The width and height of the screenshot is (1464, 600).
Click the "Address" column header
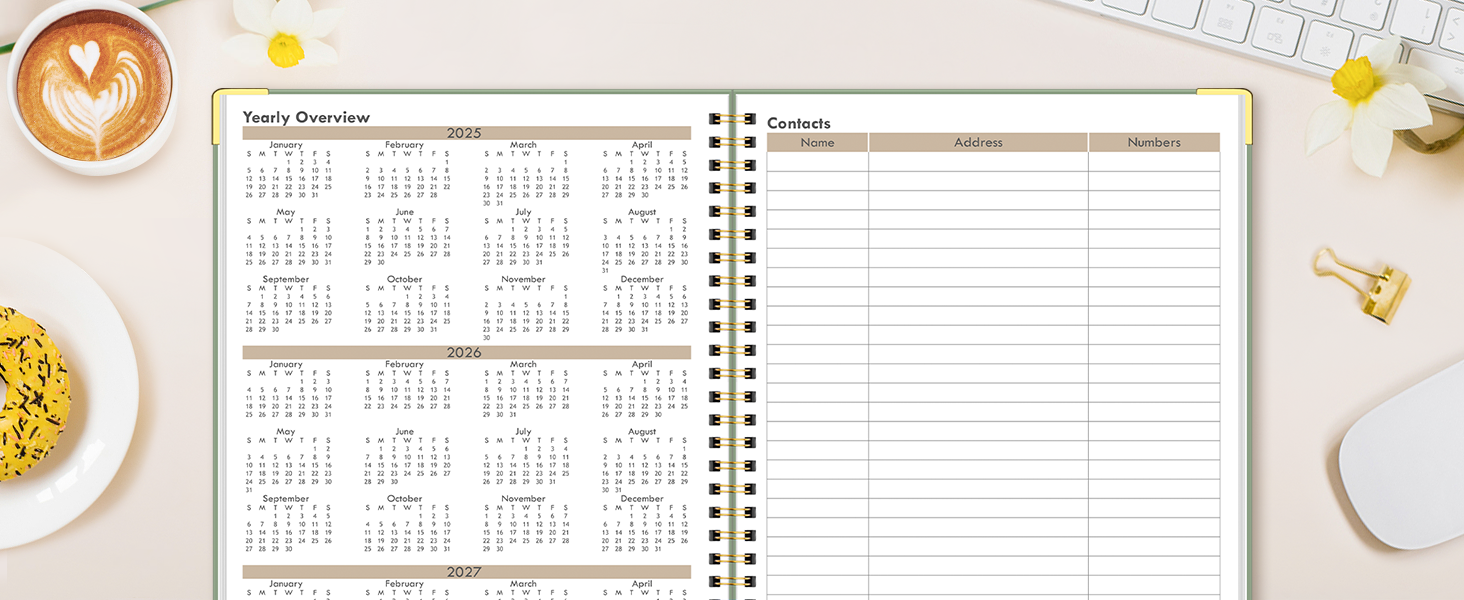[978, 143]
